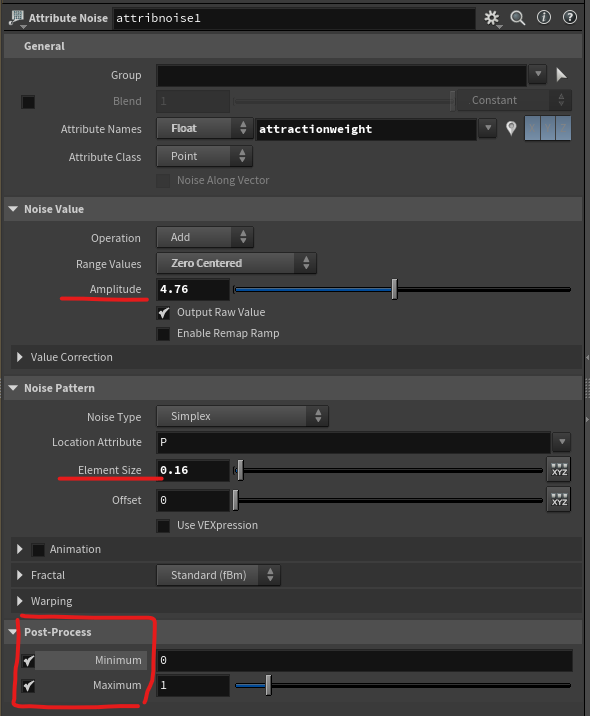Enable Use VEXpression checkbox

click(163, 526)
